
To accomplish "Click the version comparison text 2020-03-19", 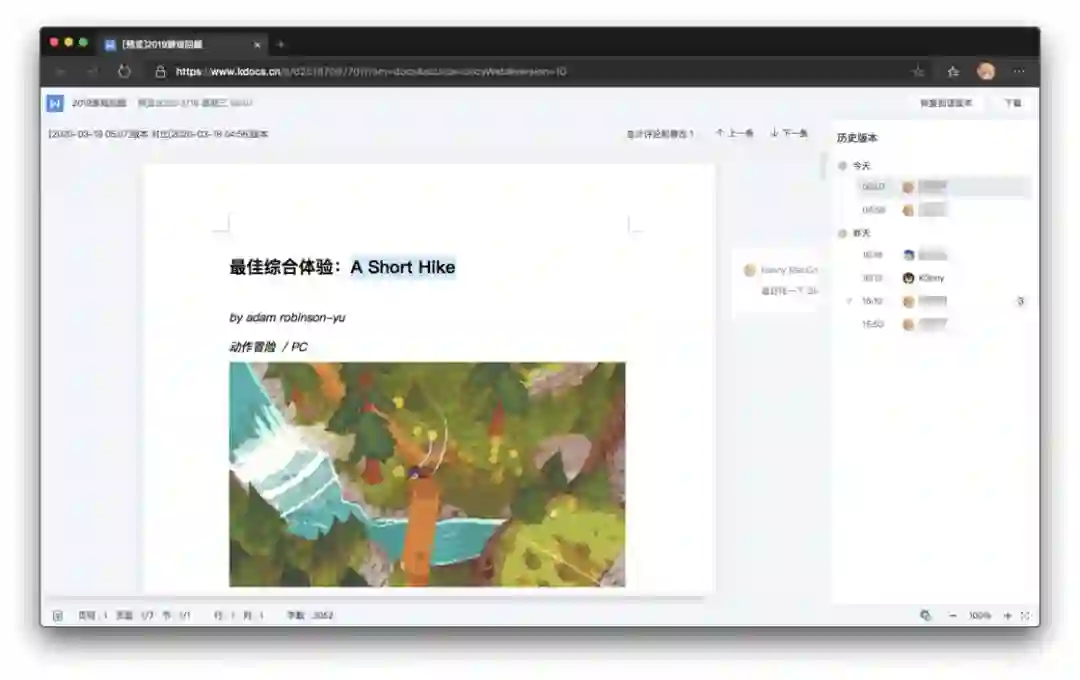I will (158, 134).
